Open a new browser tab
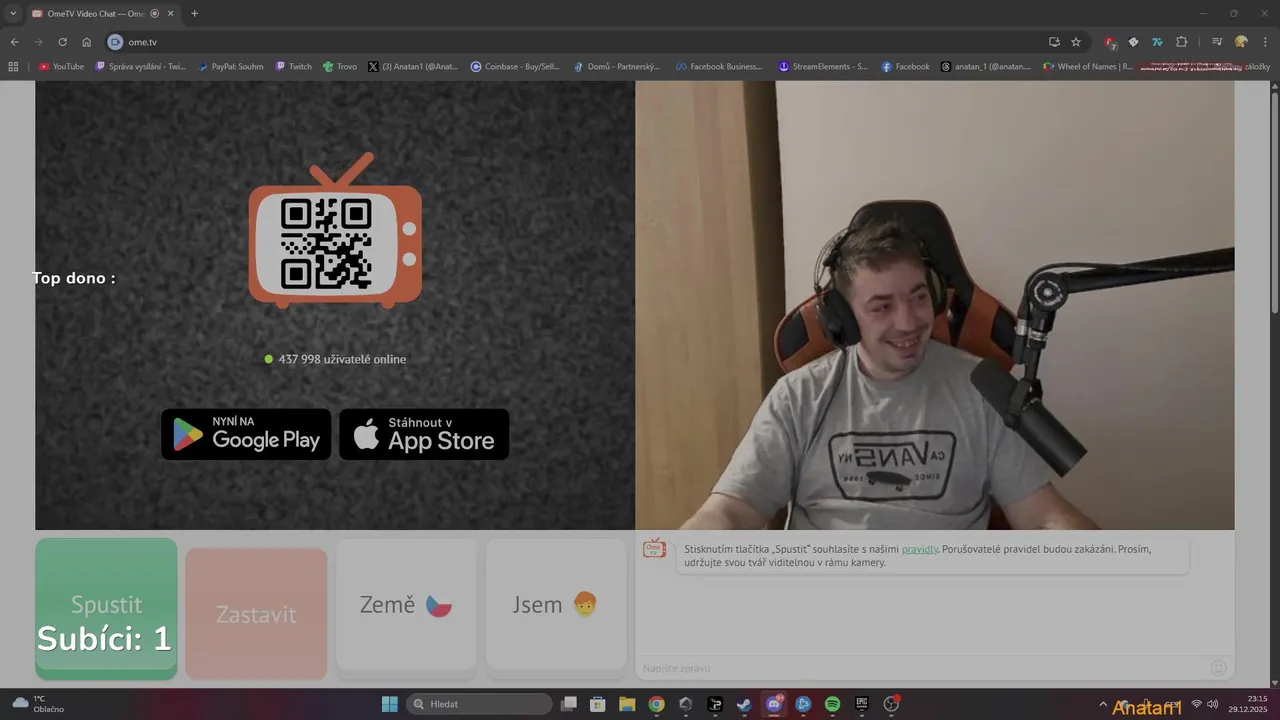 click(x=194, y=13)
